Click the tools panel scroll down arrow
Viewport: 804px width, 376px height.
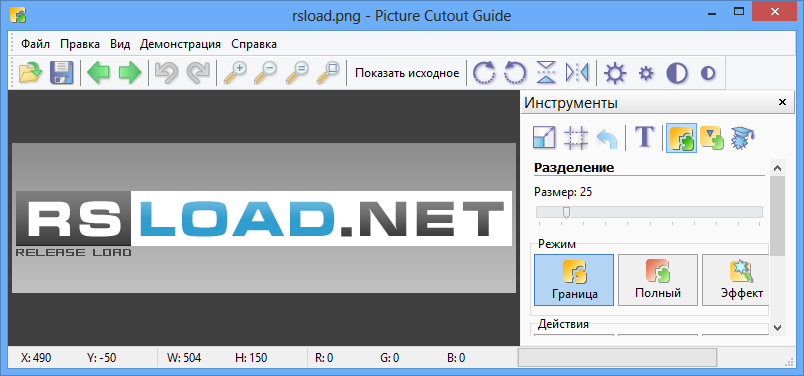[777, 327]
